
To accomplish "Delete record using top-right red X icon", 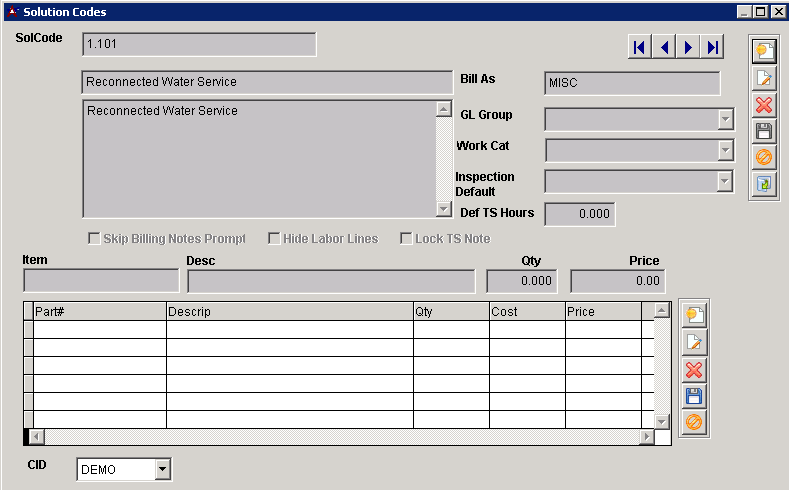I will tap(764, 105).
